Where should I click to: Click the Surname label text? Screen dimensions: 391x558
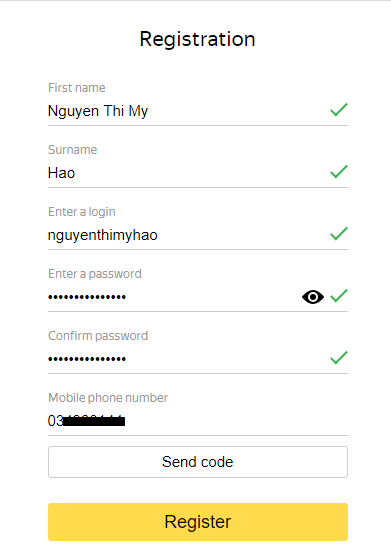click(73, 150)
